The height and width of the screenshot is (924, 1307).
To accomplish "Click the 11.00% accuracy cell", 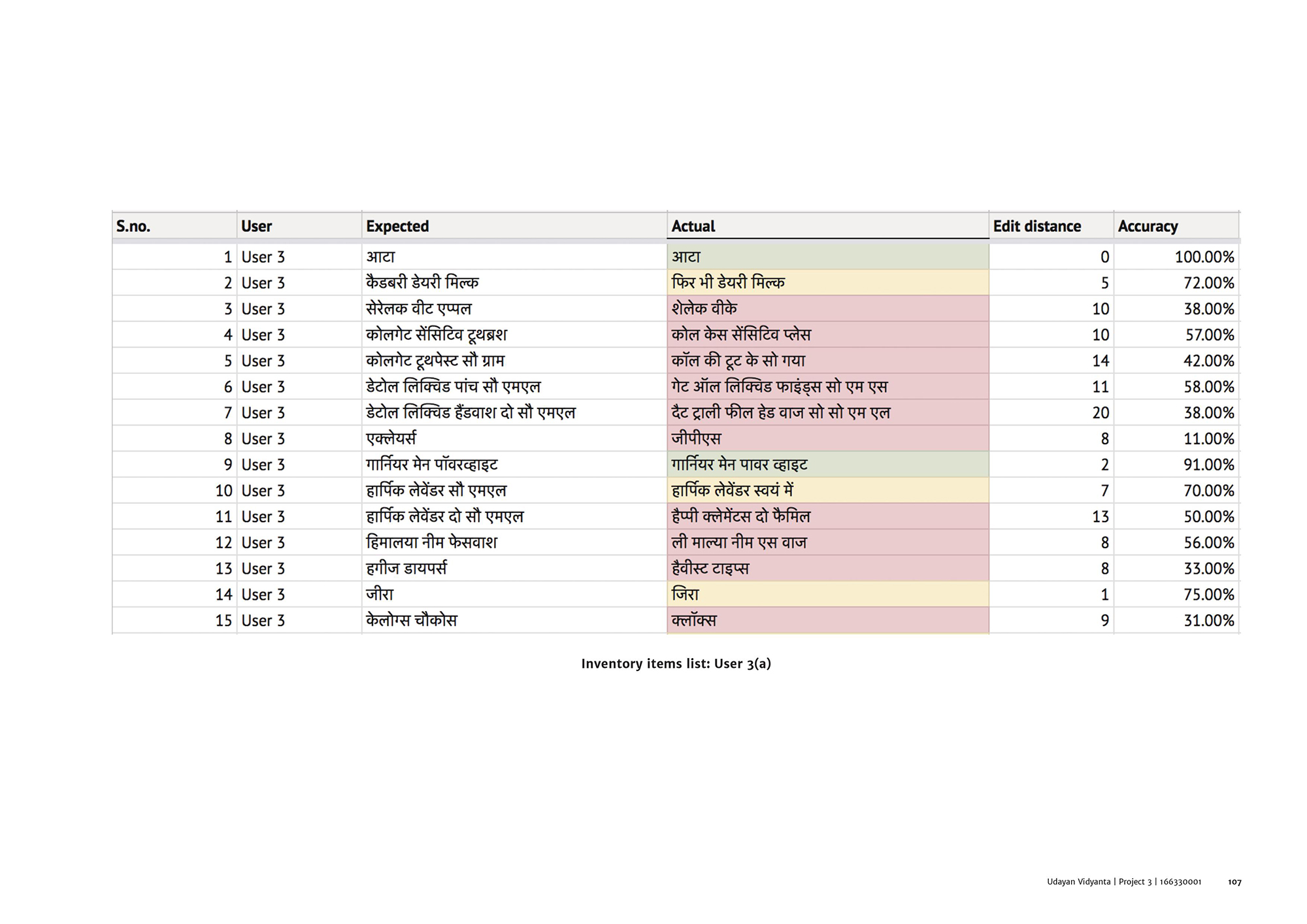I will tap(1208, 438).
